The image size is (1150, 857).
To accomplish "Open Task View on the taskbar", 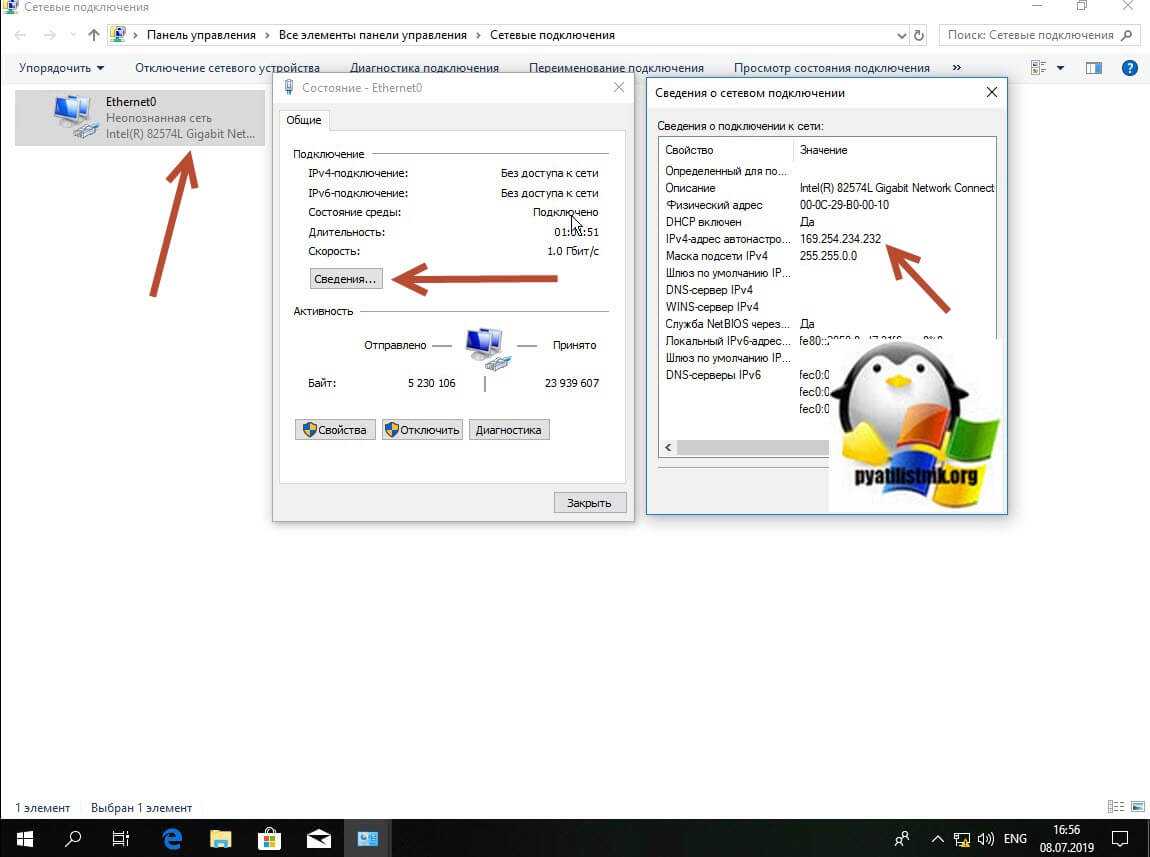I will point(121,838).
